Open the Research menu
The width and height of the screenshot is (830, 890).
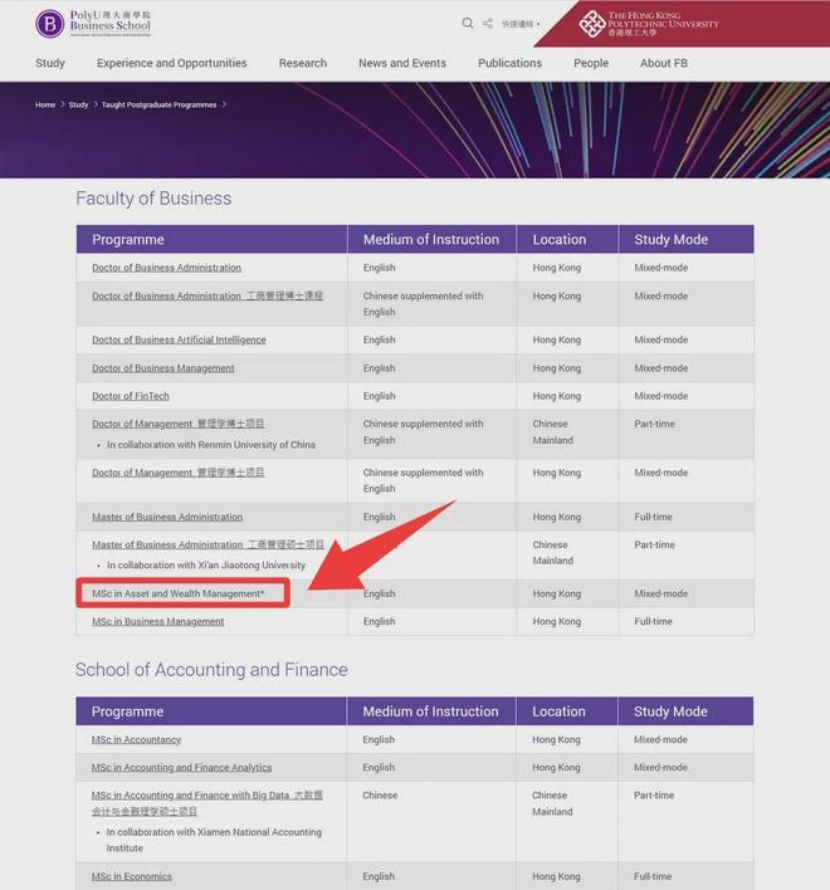pos(303,63)
